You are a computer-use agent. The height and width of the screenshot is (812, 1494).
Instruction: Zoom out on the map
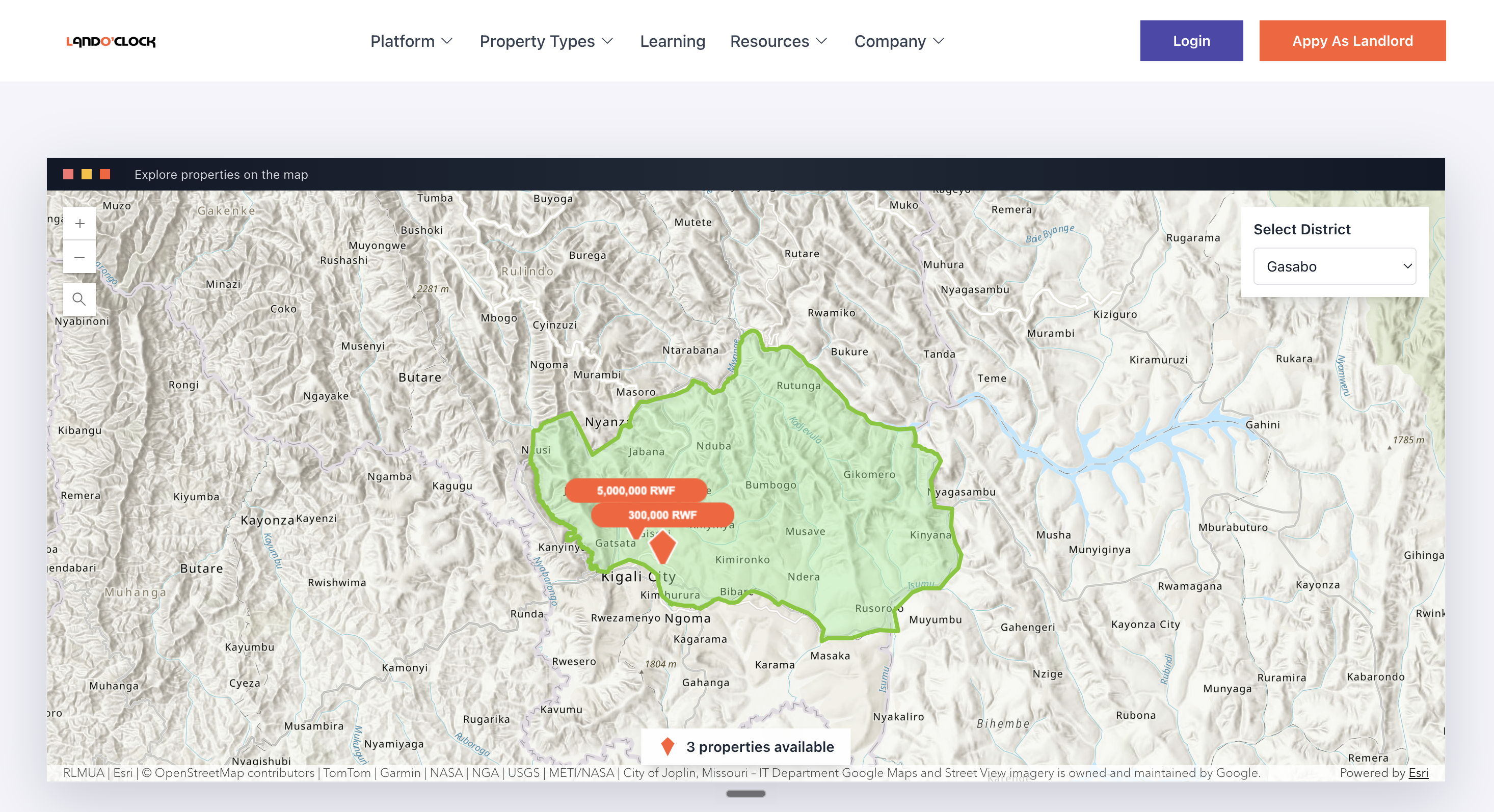(79, 257)
